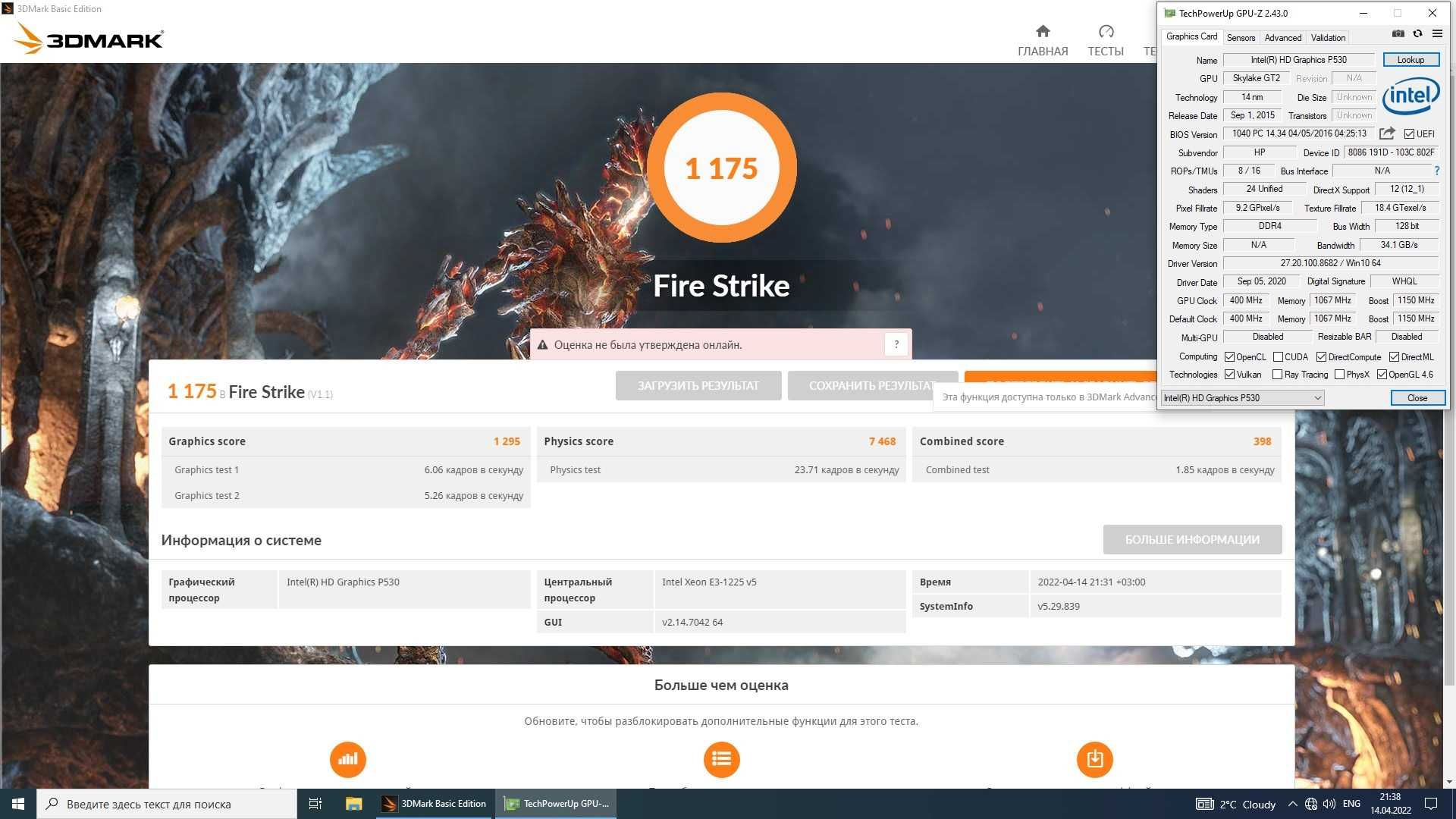This screenshot has width=1456, height=819.
Task: Switch to the Sensors tab in GPU-Z
Action: (x=1241, y=38)
